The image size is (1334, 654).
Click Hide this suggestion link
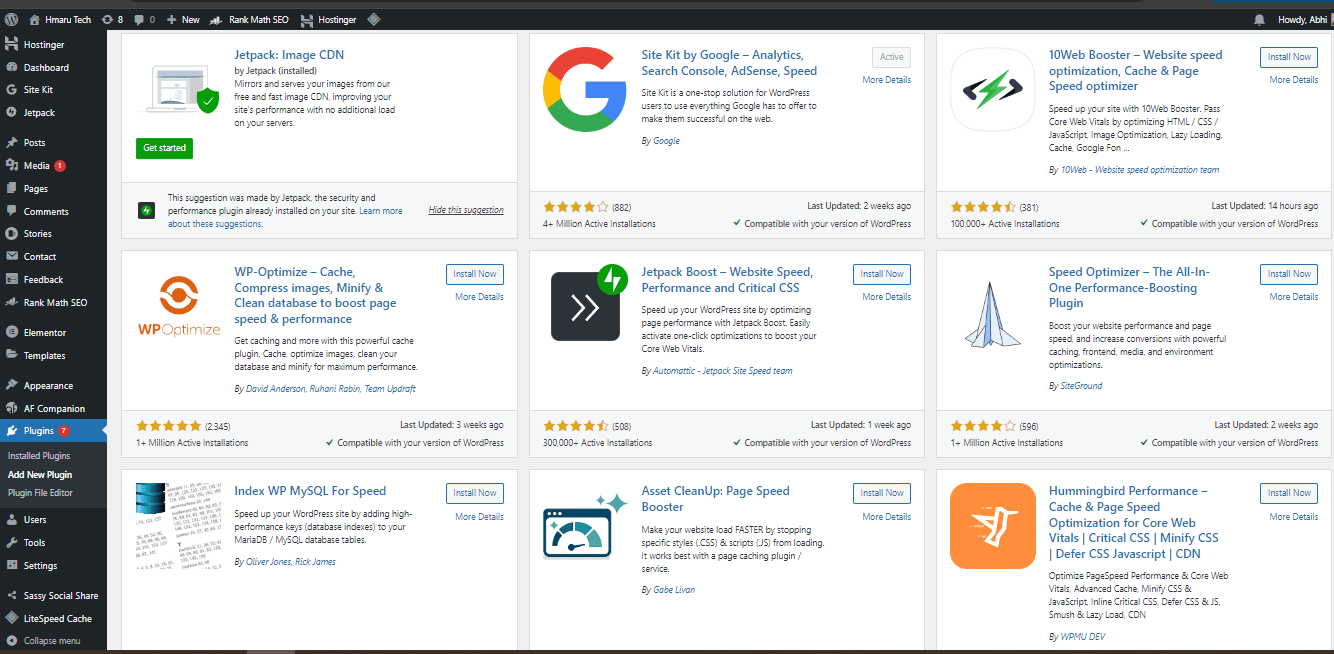coord(466,210)
